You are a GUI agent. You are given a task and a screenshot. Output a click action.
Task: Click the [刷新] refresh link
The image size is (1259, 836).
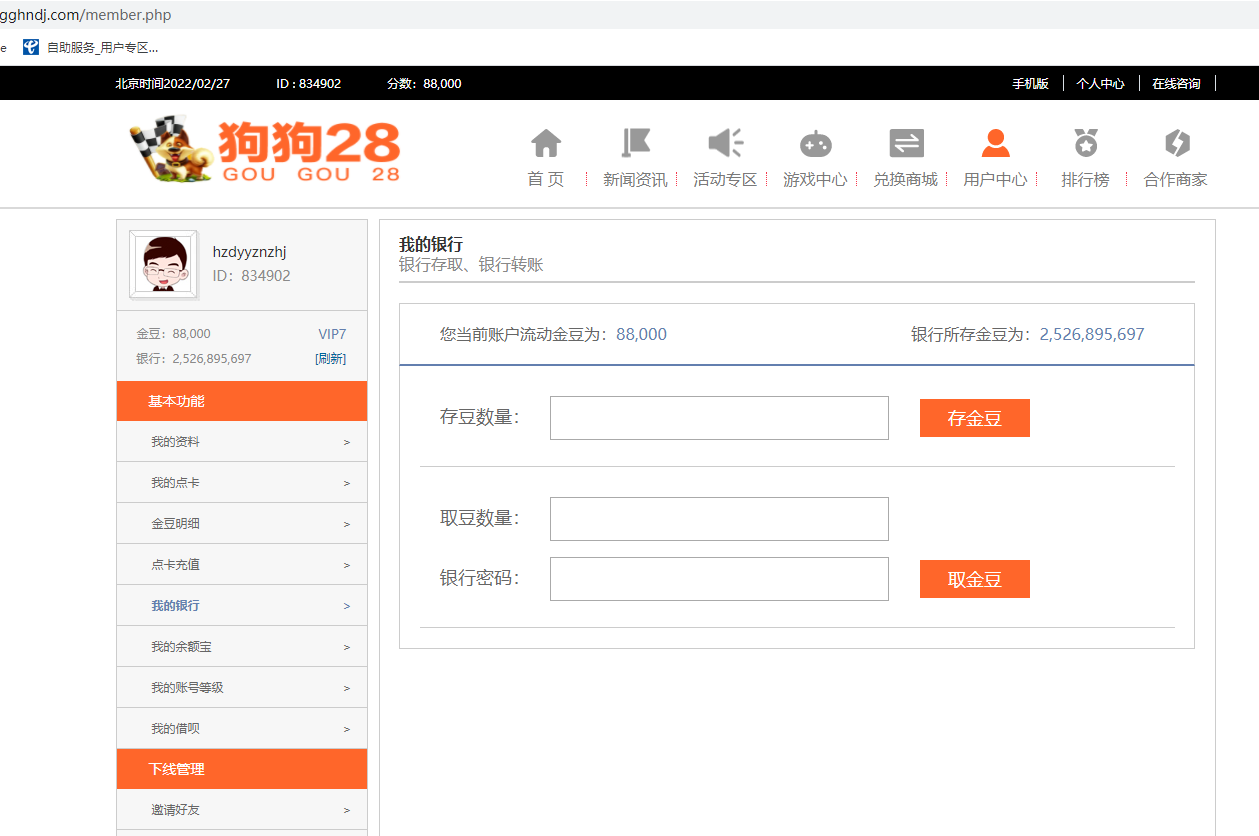(330, 359)
